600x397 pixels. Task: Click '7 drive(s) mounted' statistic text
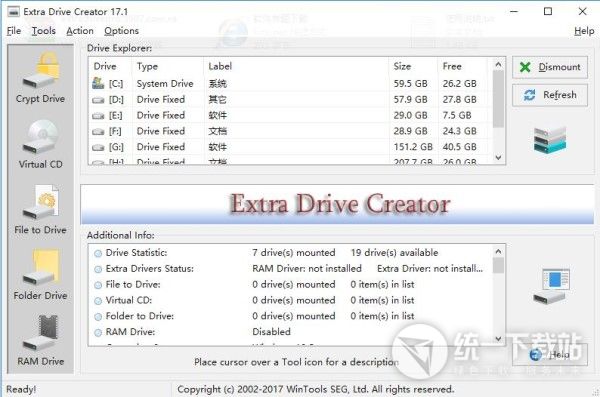click(x=293, y=253)
